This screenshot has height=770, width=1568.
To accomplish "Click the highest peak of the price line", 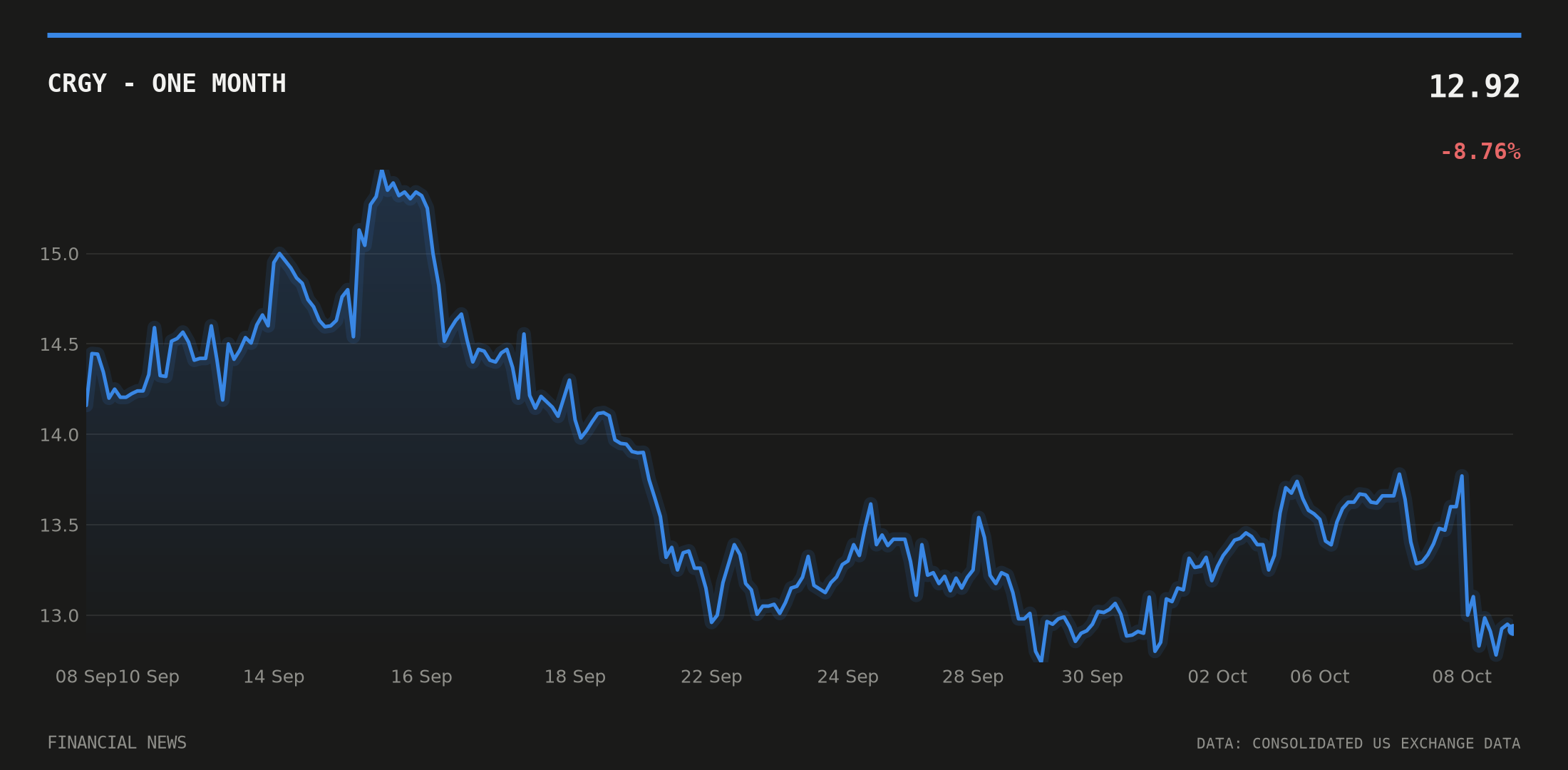I will pyautogui.click(x=382, y=171).
